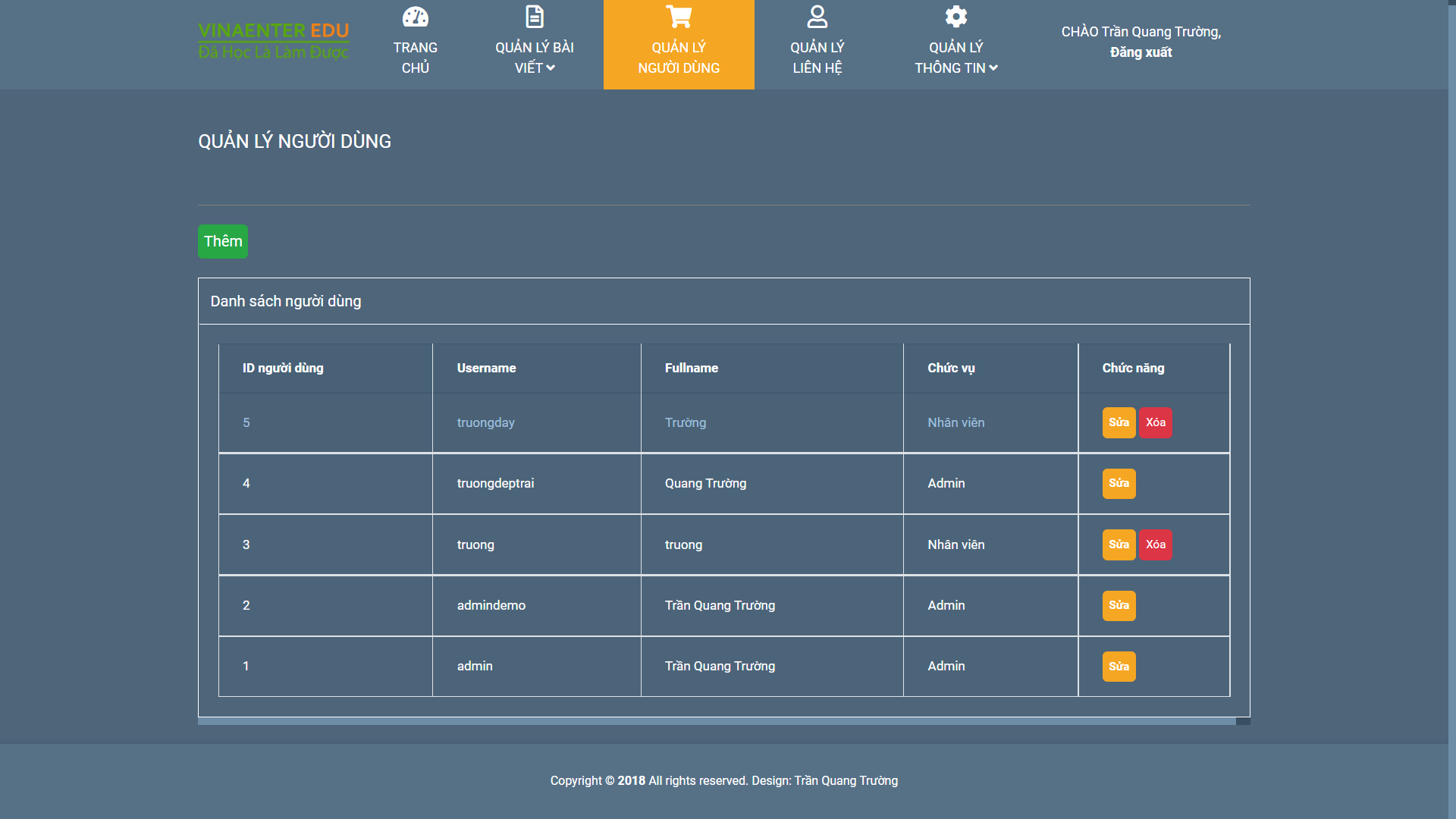Click the dashboard gauge icon for Trang Chủ

click(415, 17)
